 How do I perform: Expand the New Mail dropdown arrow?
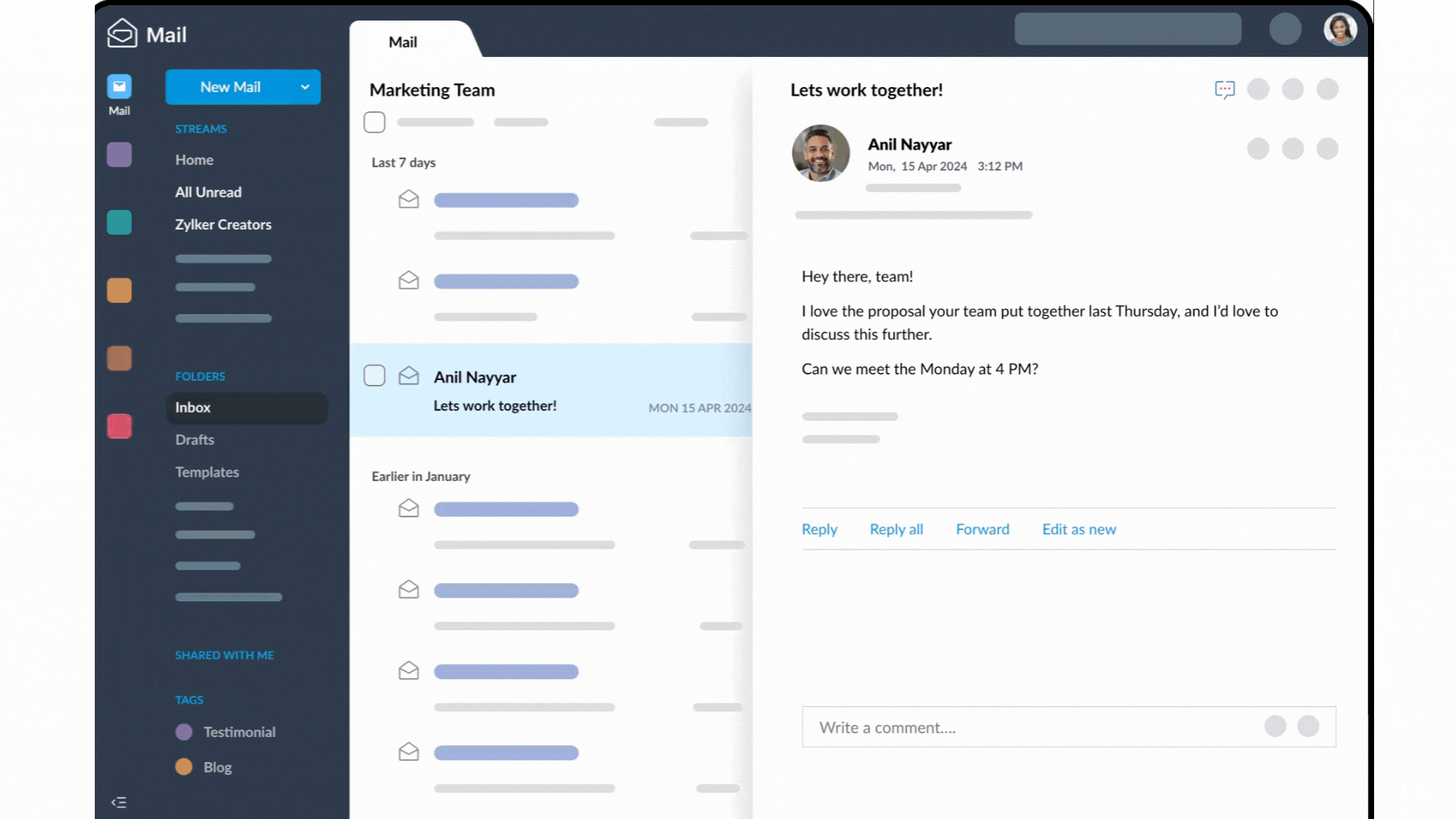tap(305, 87)
